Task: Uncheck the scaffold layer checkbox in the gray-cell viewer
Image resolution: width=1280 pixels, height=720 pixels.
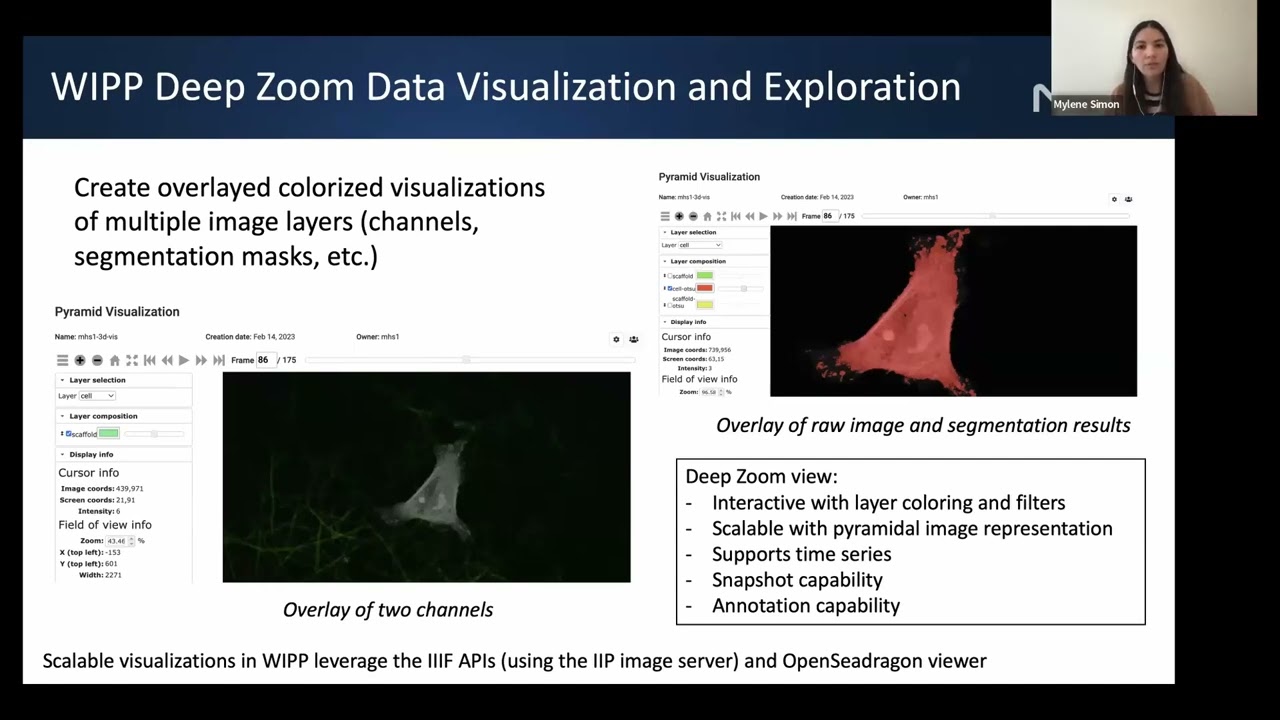Action: [x=68, y=433]
